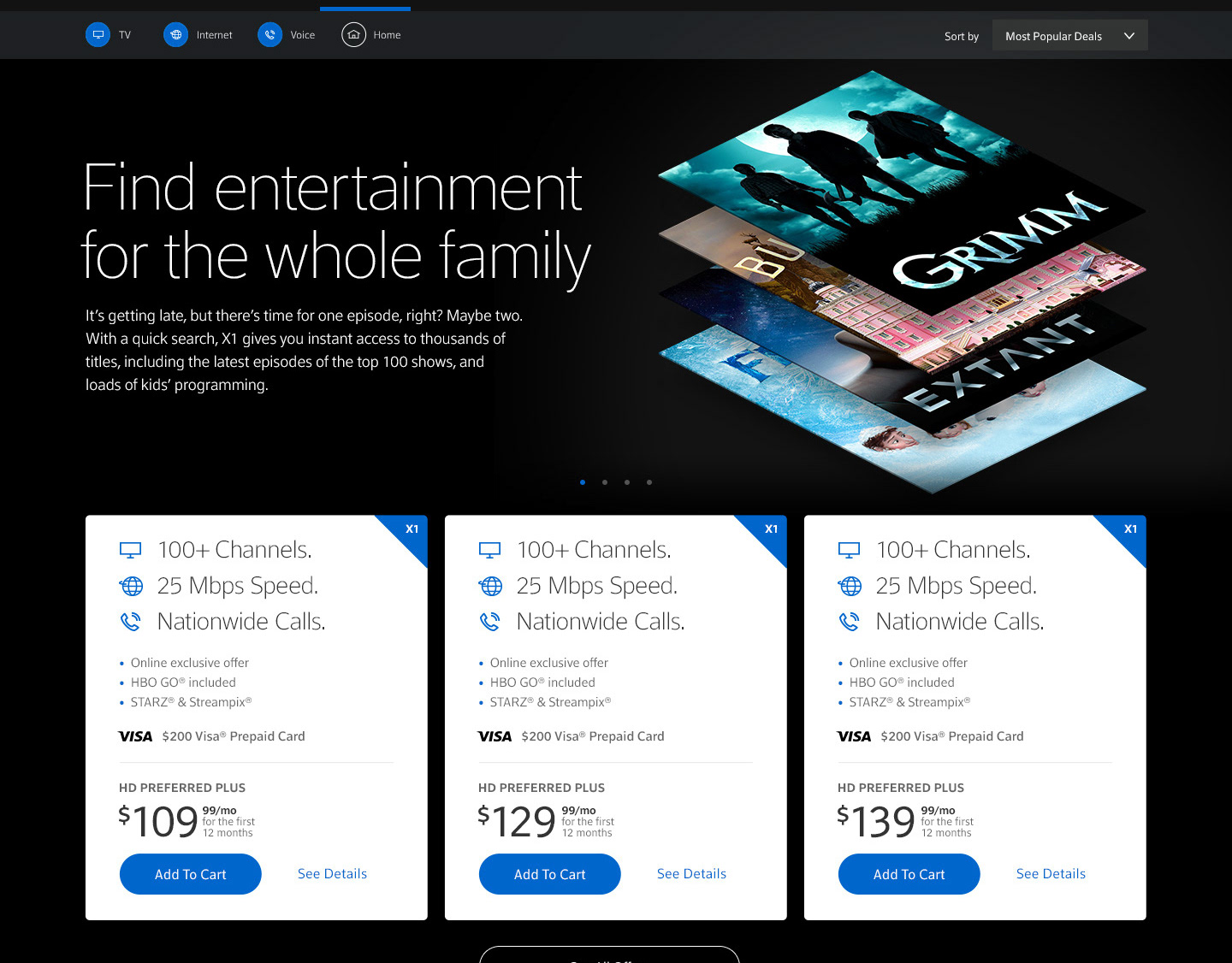Click the $109 price text
Image resolution: width=1232 pixels, height=963 pixels.
tap(158, 821)
